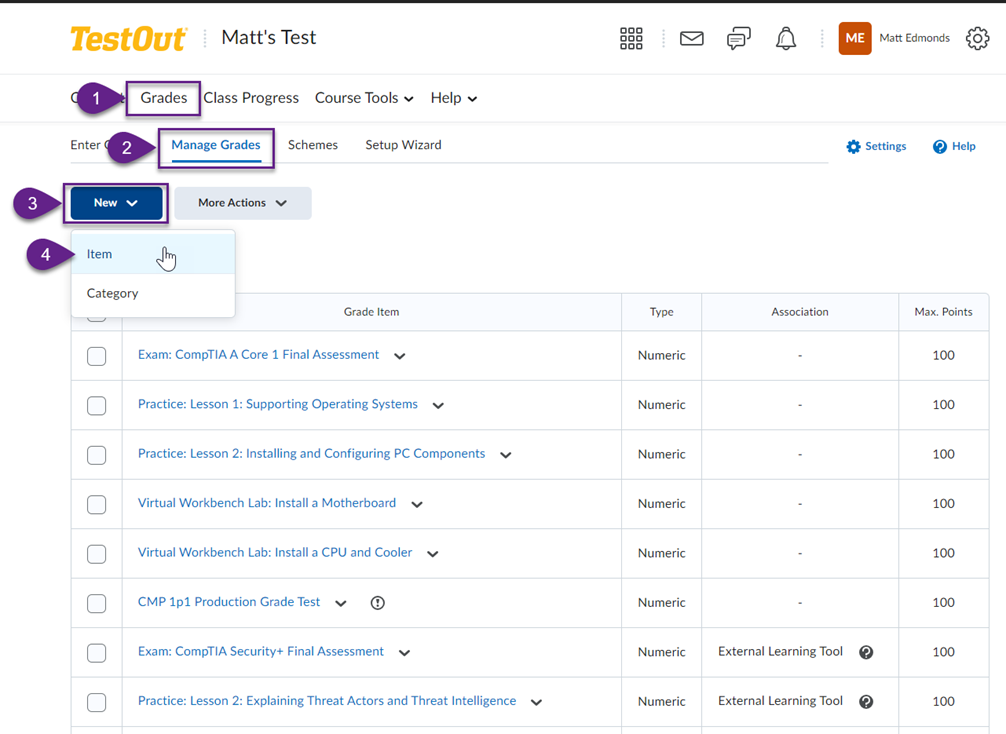
Task: Expand the Course Tools menu
Action: point(364,98)
